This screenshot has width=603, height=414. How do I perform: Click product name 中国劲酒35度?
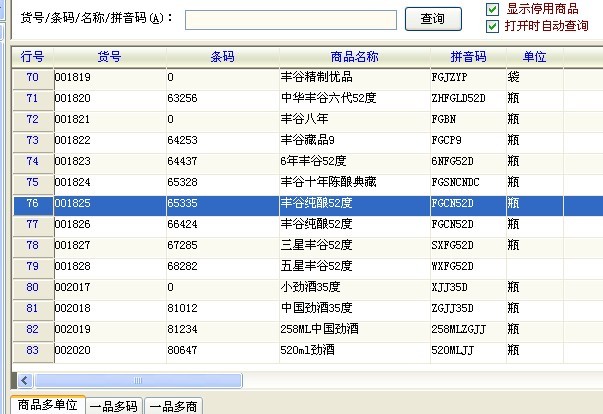(x=316, y=308)
